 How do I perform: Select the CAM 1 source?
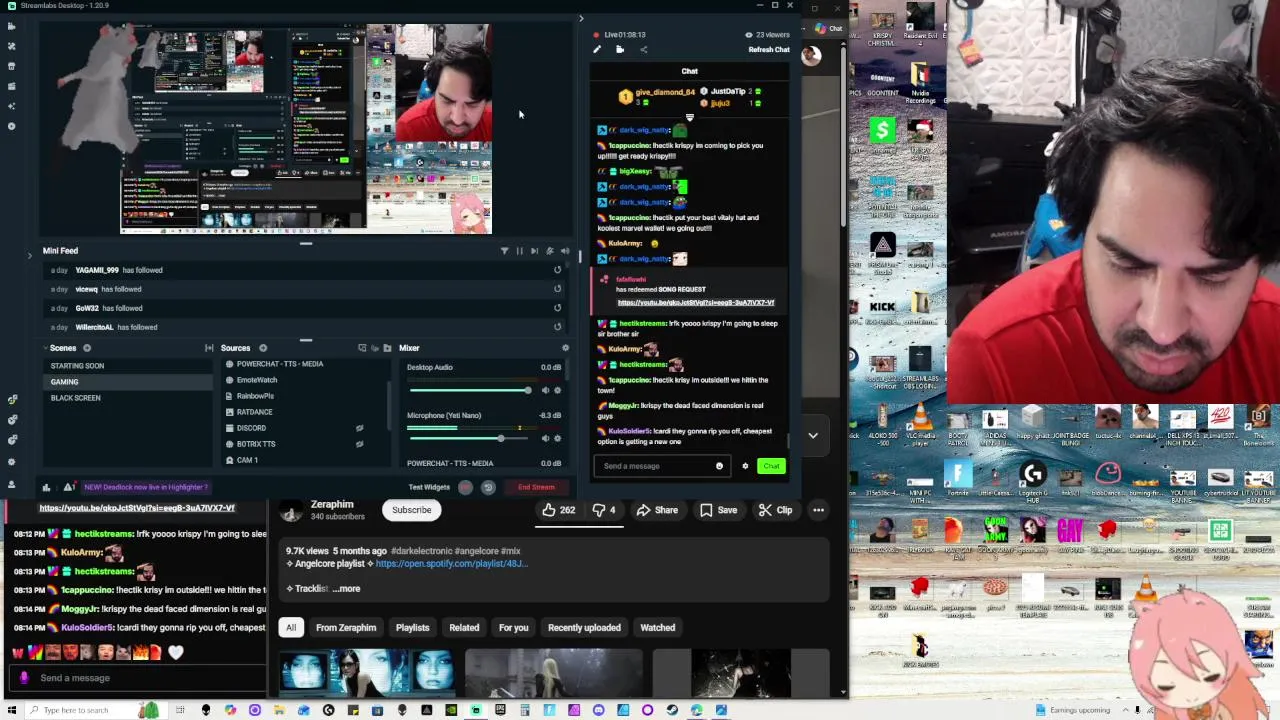247,460
